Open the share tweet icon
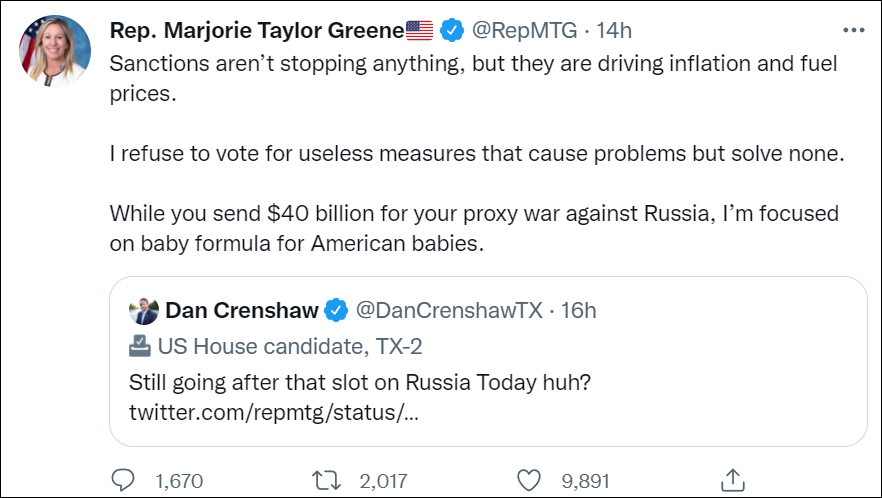 (732, 479)
